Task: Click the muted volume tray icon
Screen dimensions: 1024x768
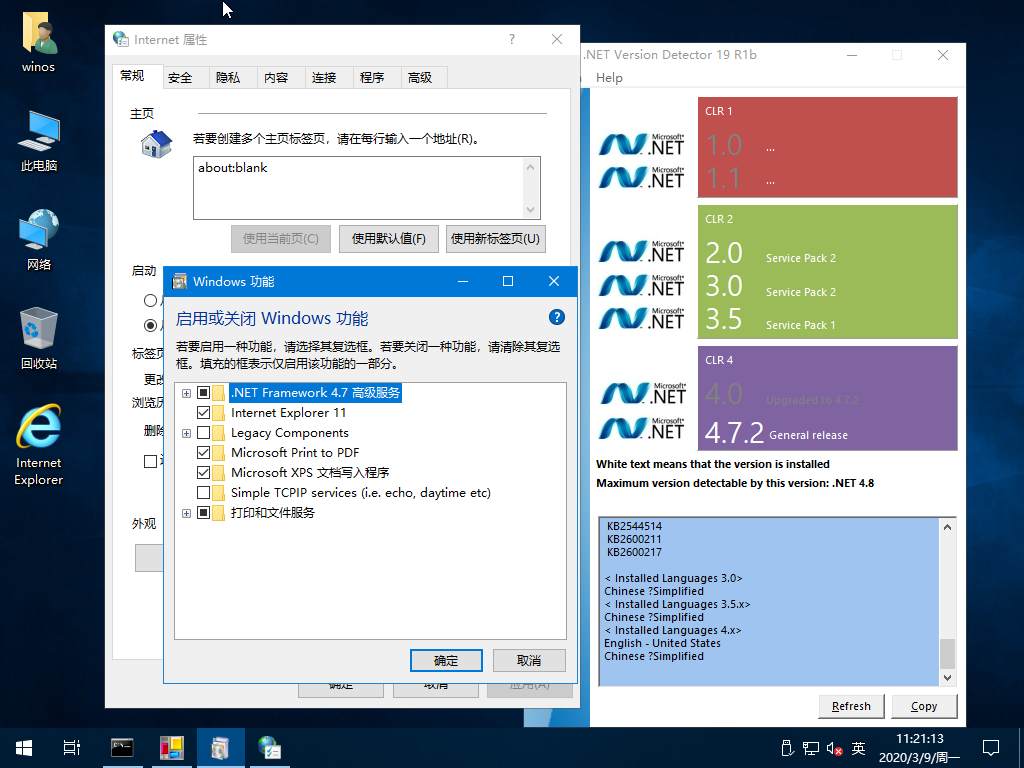Action: click(834, 748)
